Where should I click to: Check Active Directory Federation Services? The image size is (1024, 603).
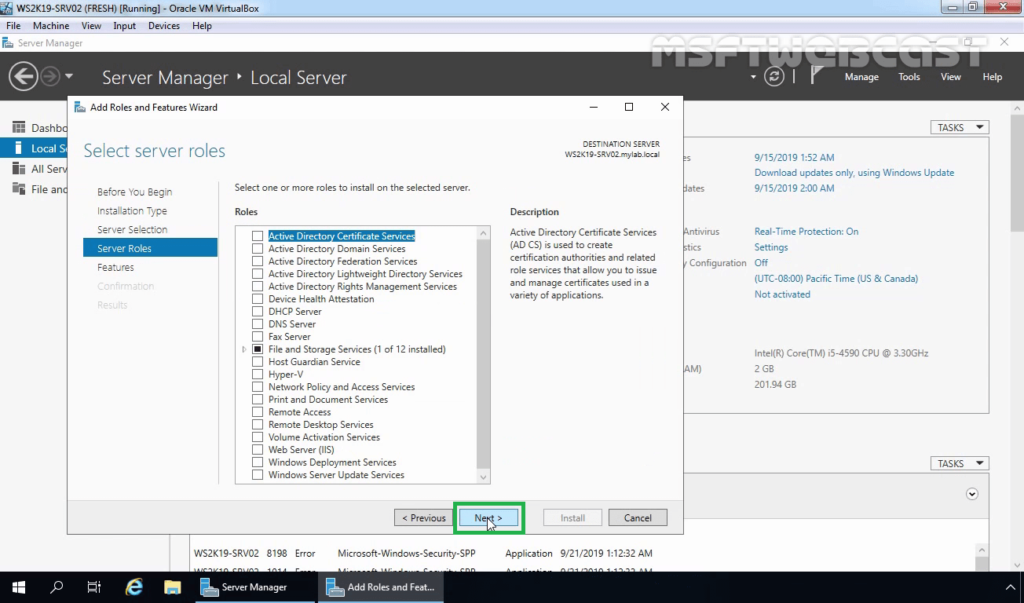coord(257,261)
